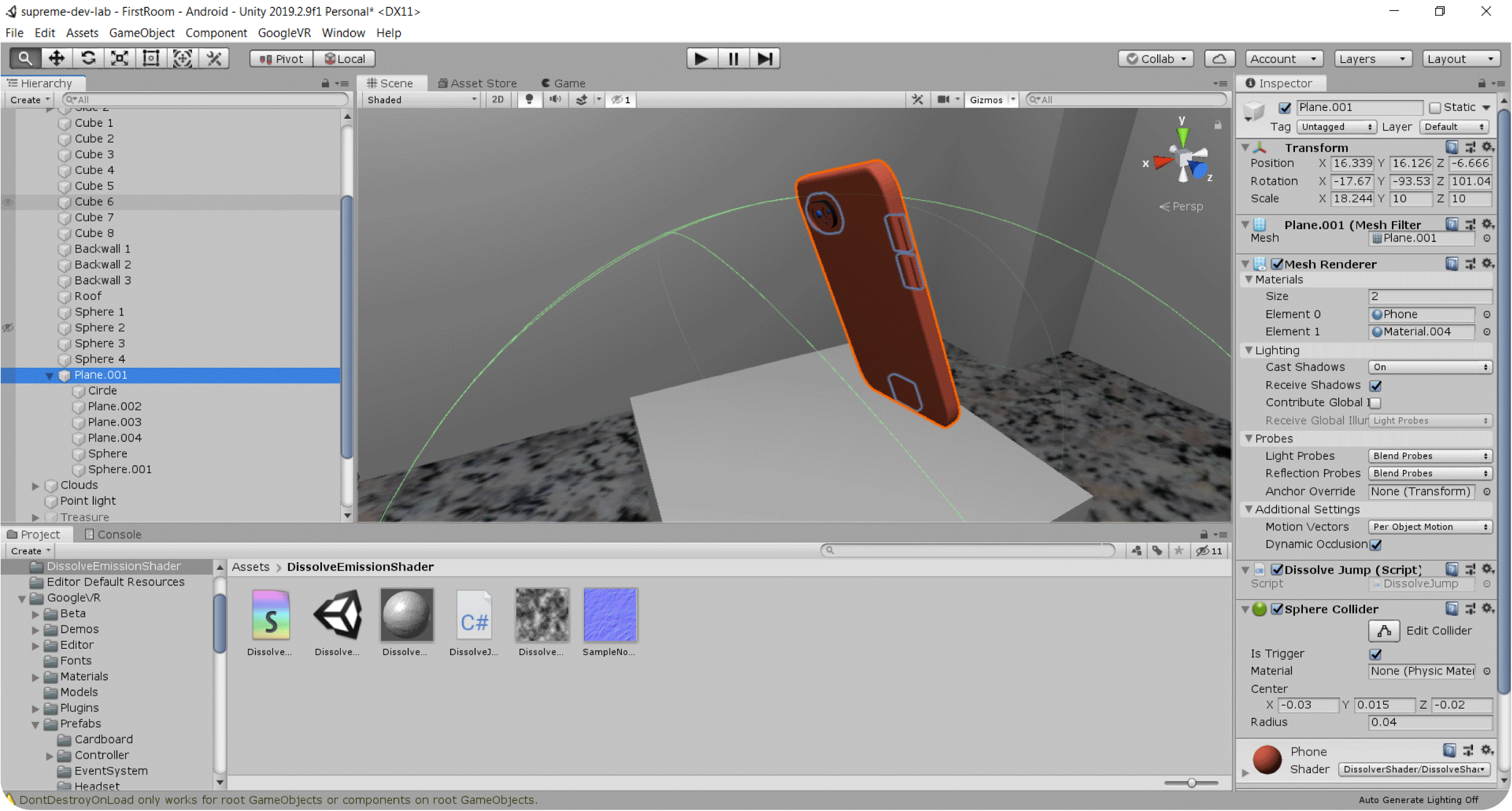Select the Scale tool
Viewport: 1512px width, 811px height.
pyautogui.click(x=119, y=59)
